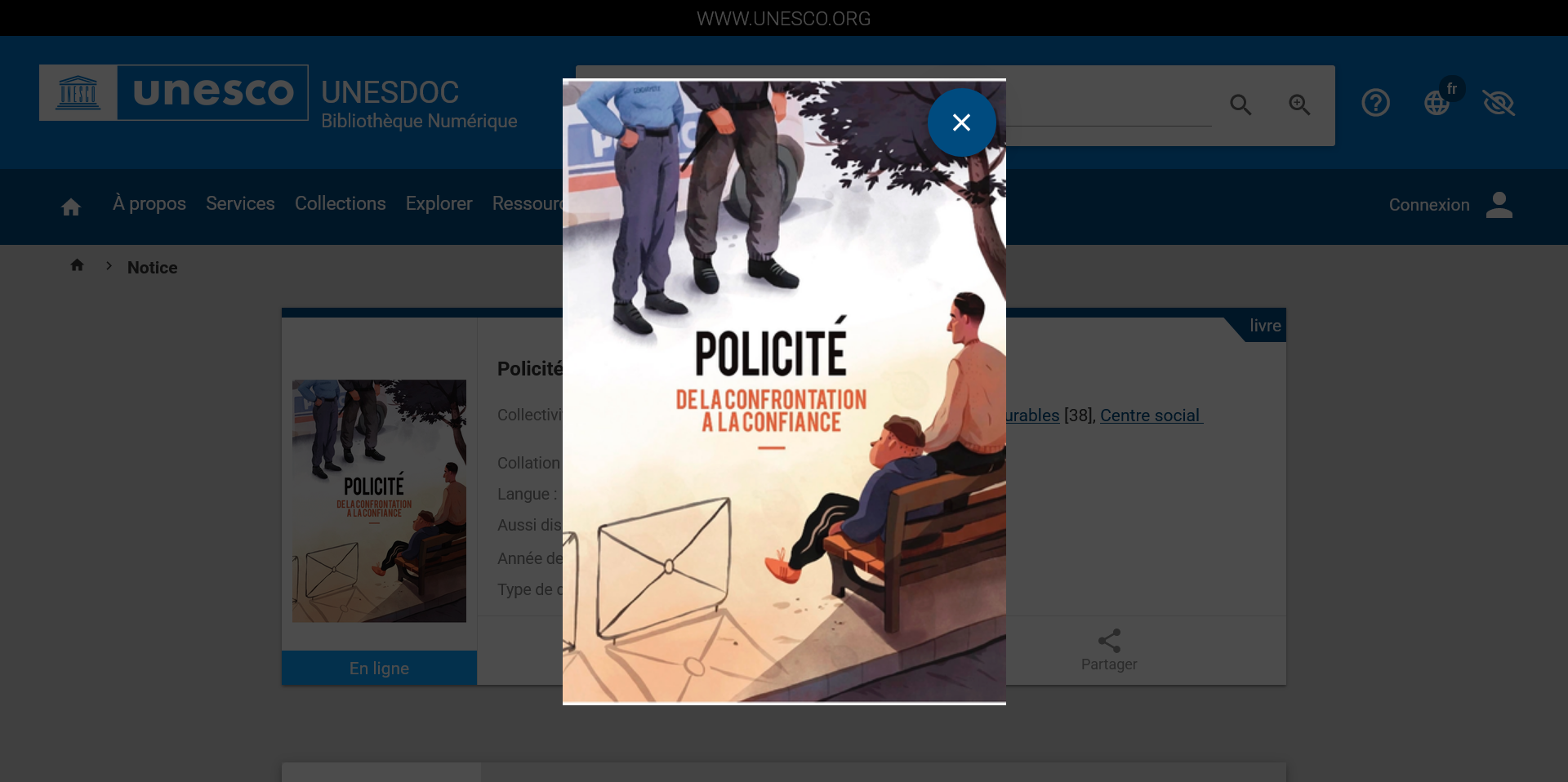Open advanced search with zoom magnifier icon
The height and width of the screenshot is (782, 1568).
click(x=1299, y=104)
